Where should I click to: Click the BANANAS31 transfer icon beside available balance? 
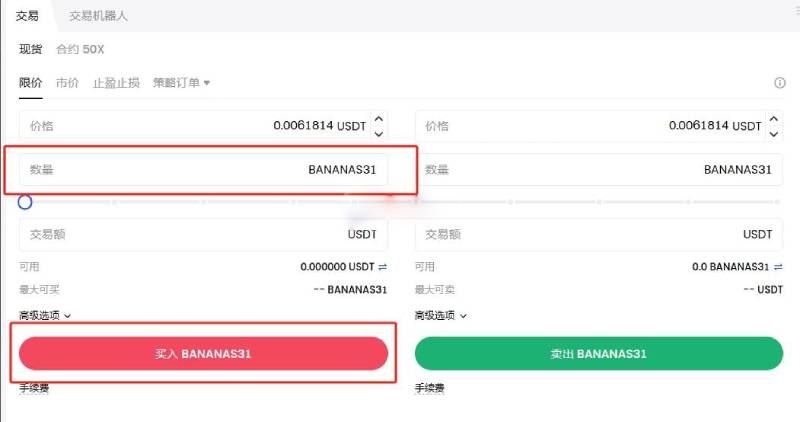(778, 266)
